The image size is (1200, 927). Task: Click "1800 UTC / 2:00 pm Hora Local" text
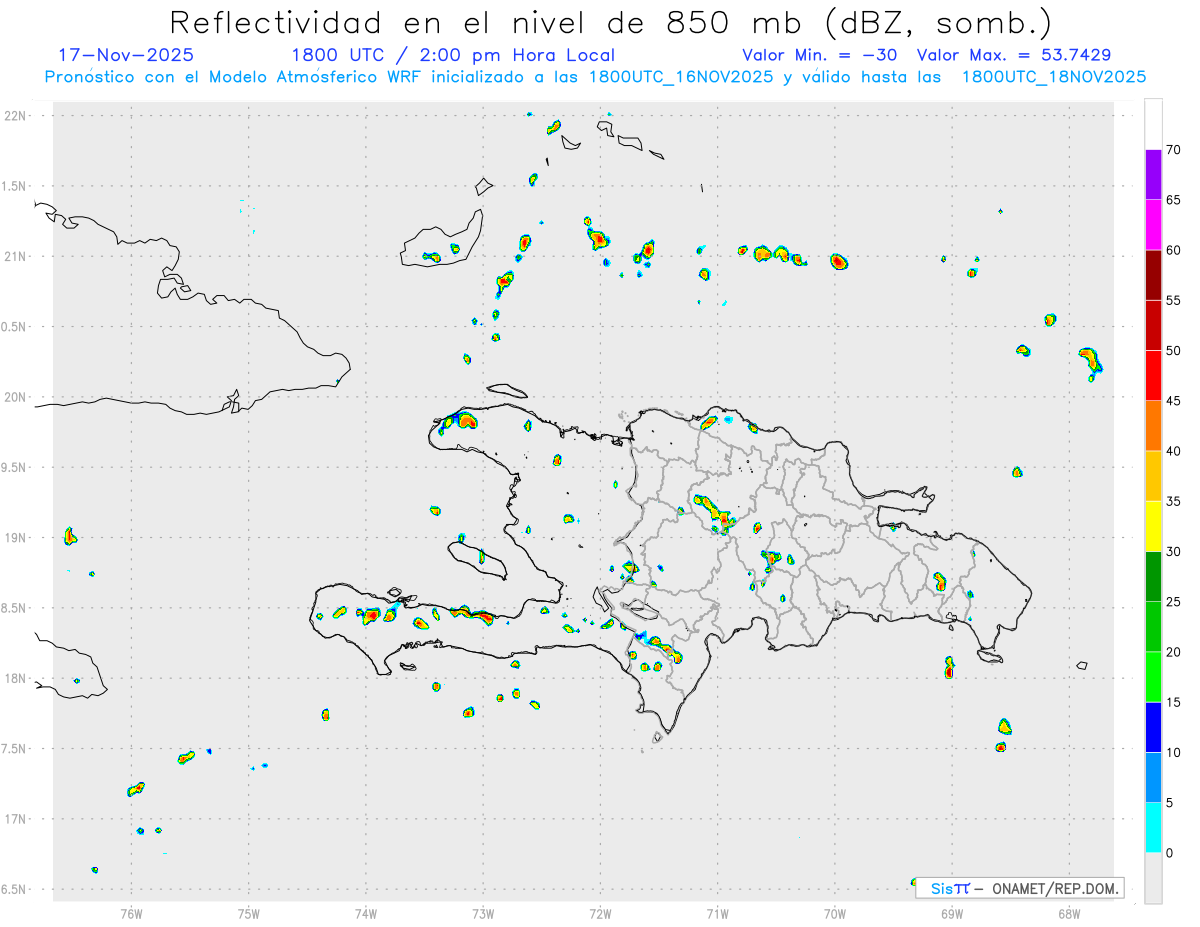453,55
